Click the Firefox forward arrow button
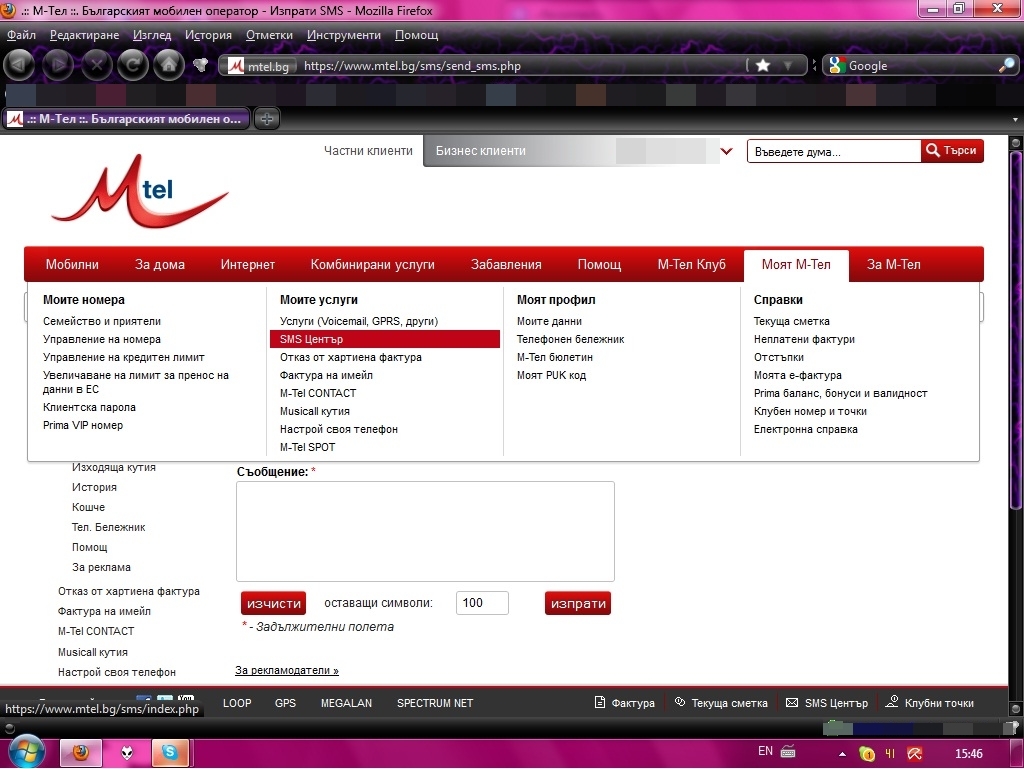The height and width of the screenshot is (769, 1024). click(58, 65)
